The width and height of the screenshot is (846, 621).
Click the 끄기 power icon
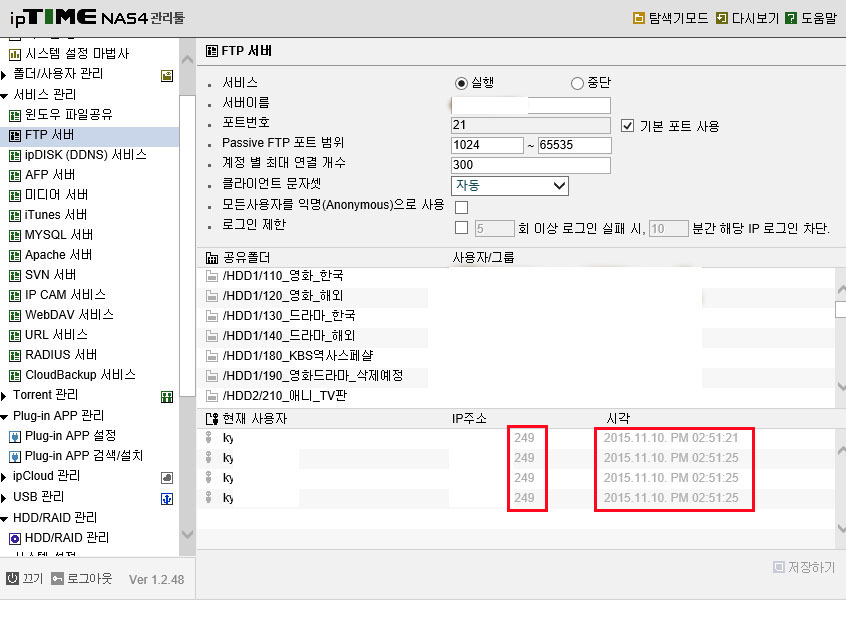tap(12, 578)
